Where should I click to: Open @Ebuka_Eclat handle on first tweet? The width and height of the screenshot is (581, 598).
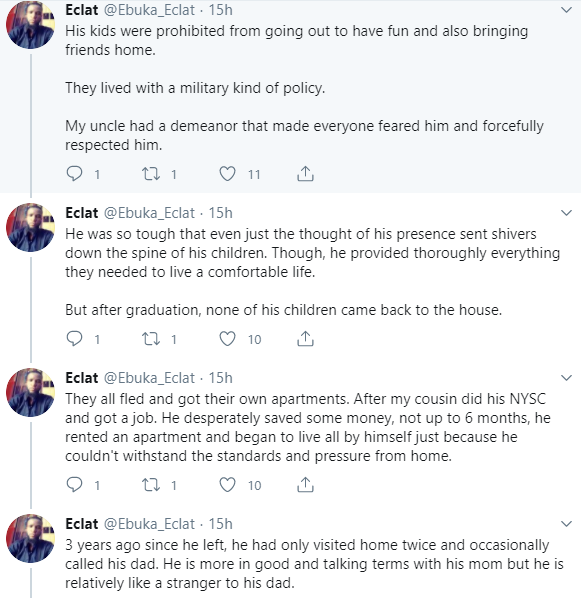(150, 10)
